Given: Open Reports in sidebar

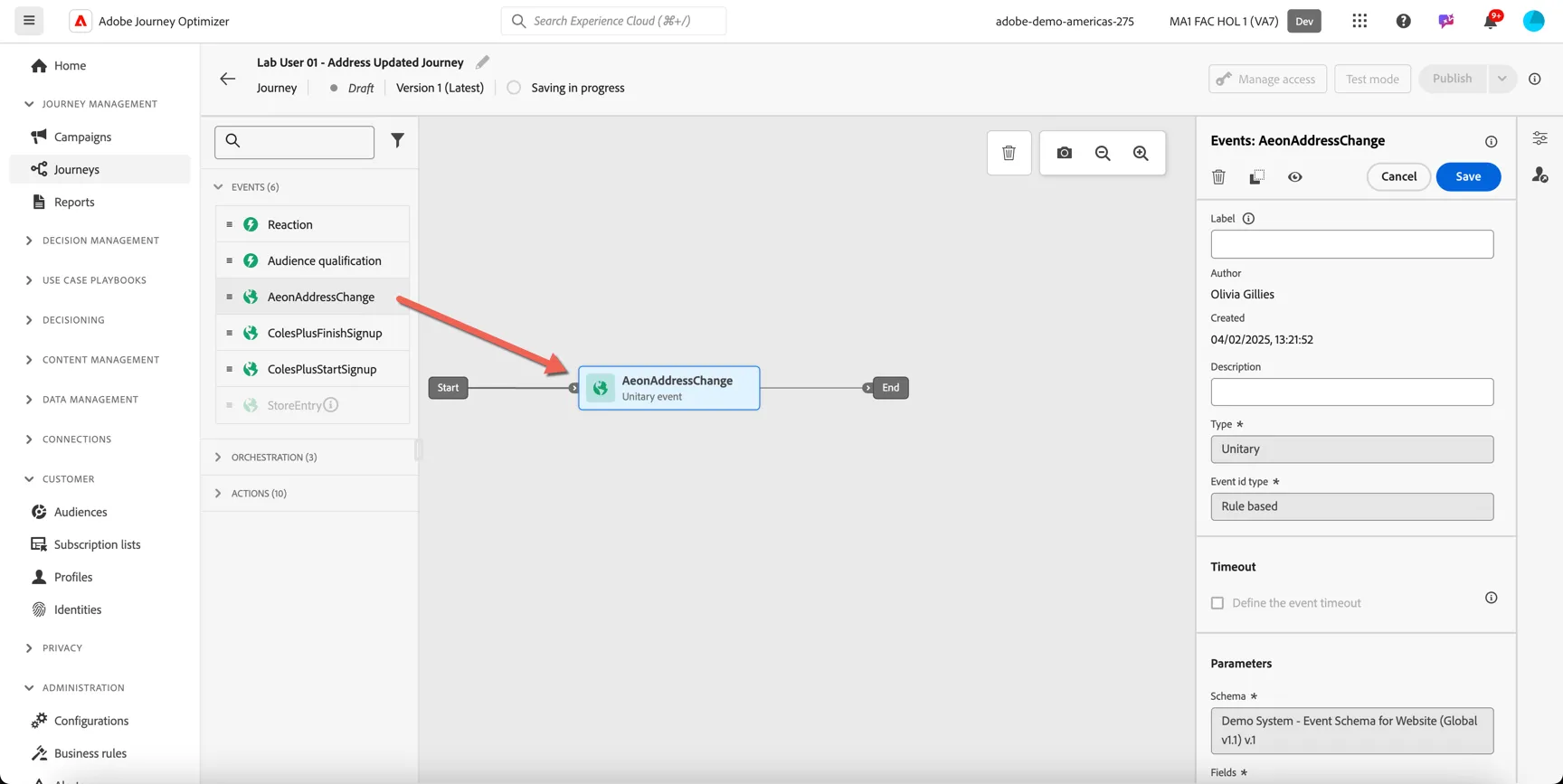Looking at the screenshot, I should pyautogui.click(x=74, y=202).
